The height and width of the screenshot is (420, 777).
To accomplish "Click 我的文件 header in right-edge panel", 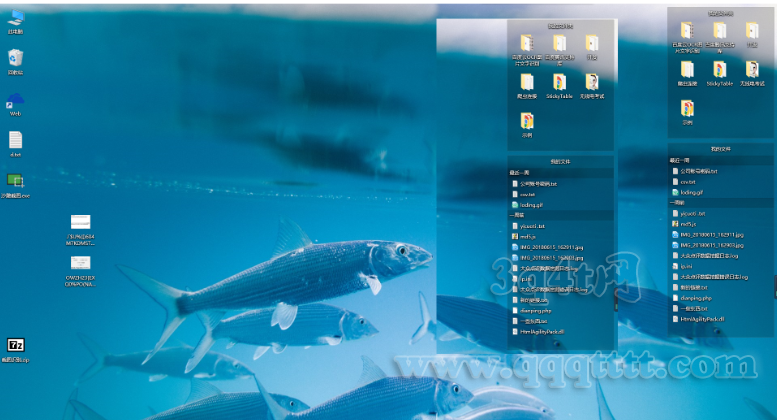I will [721, 149].
